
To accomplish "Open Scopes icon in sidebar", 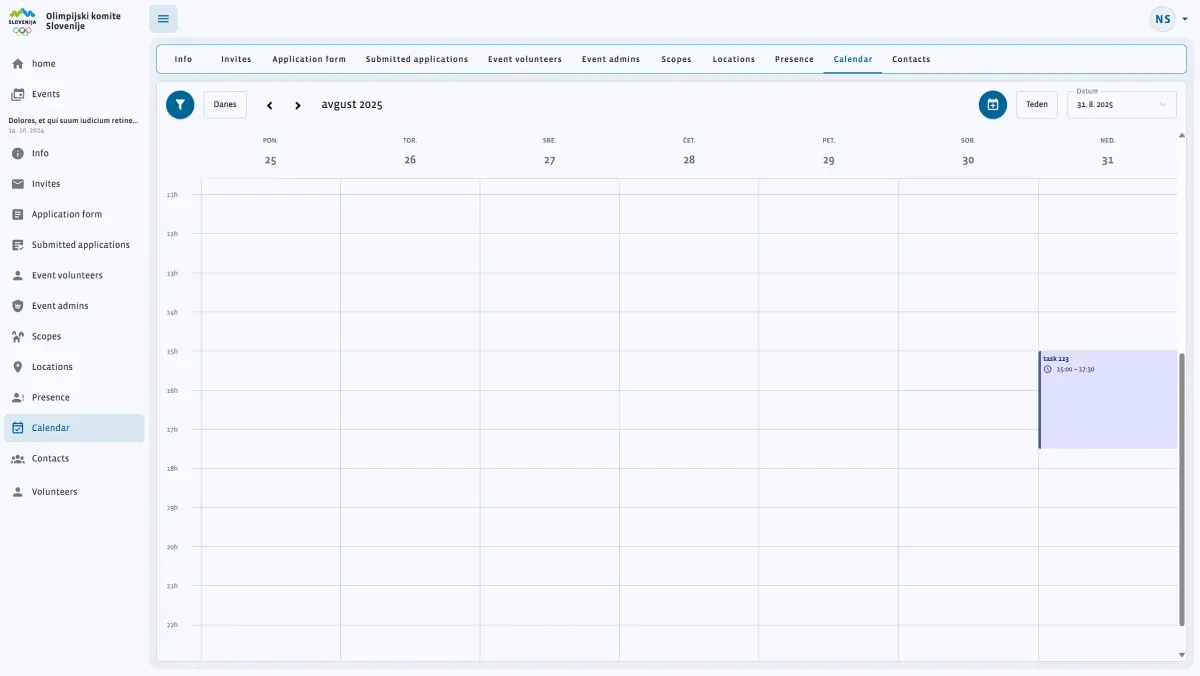I will (x=18, y=336).
